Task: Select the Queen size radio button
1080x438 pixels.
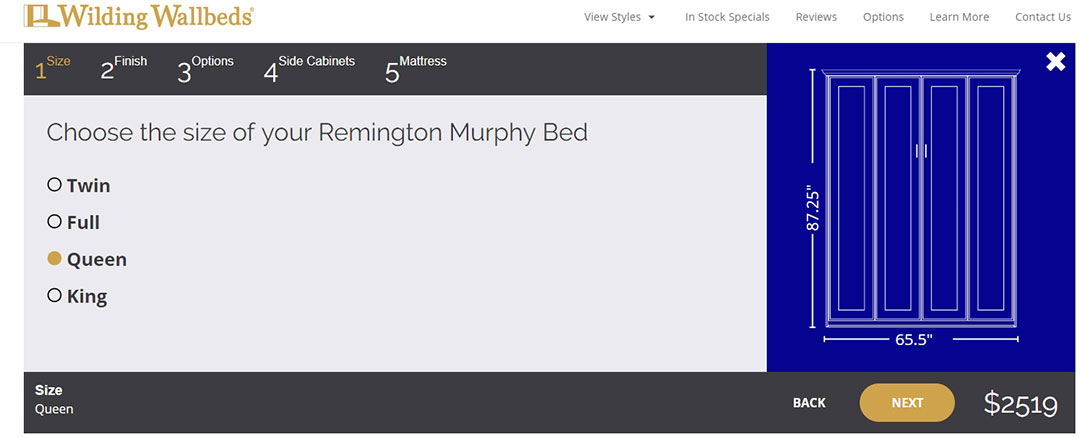Action: click(55, 259)
